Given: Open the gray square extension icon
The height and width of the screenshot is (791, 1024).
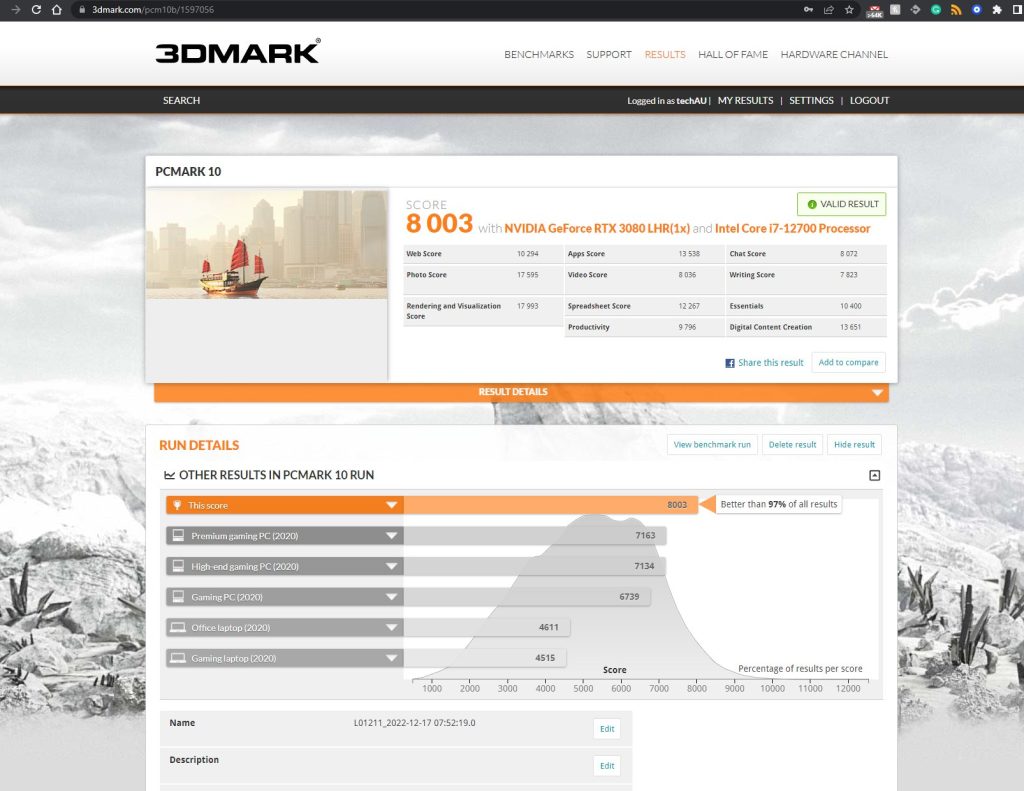Looking at the screenshot, I should coord(895,10).
